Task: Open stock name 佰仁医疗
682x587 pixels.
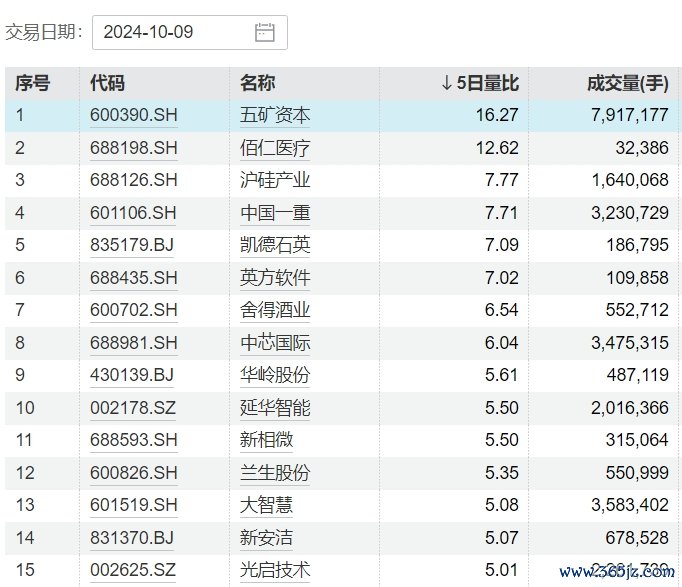Action: [x=275, y=148]
